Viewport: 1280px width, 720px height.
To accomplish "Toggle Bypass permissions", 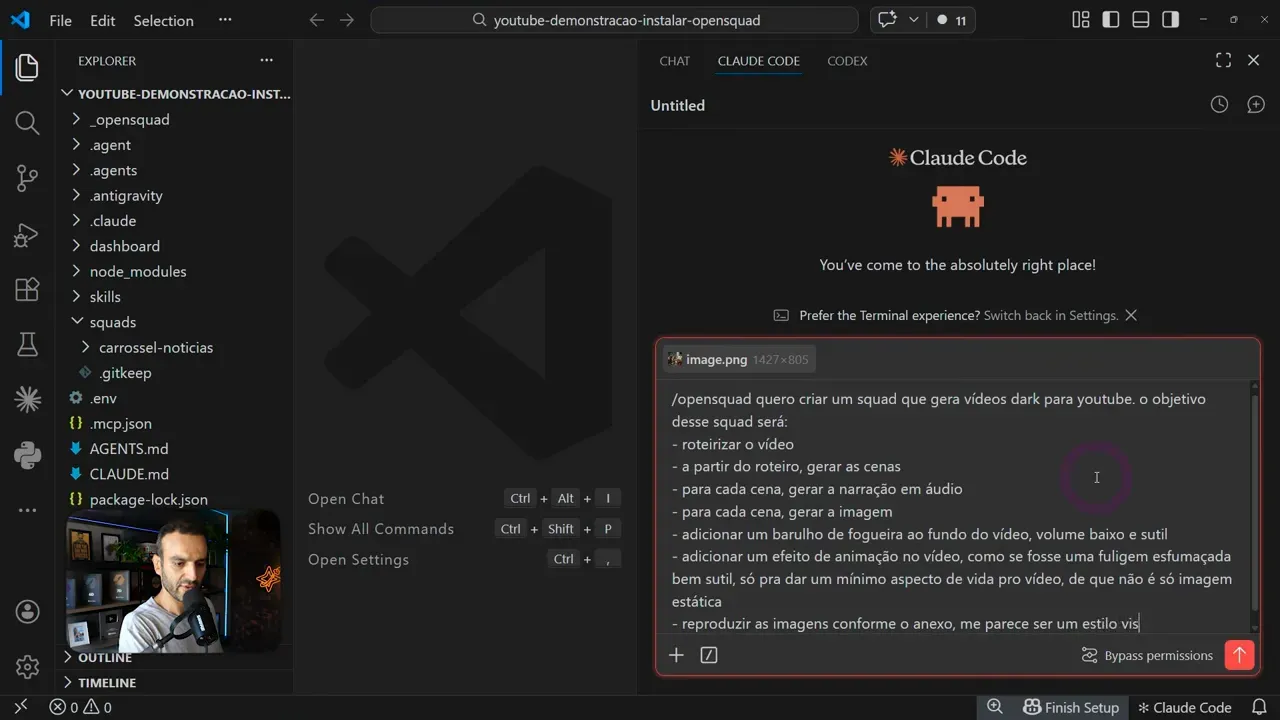I will (x=1148, y=655).
